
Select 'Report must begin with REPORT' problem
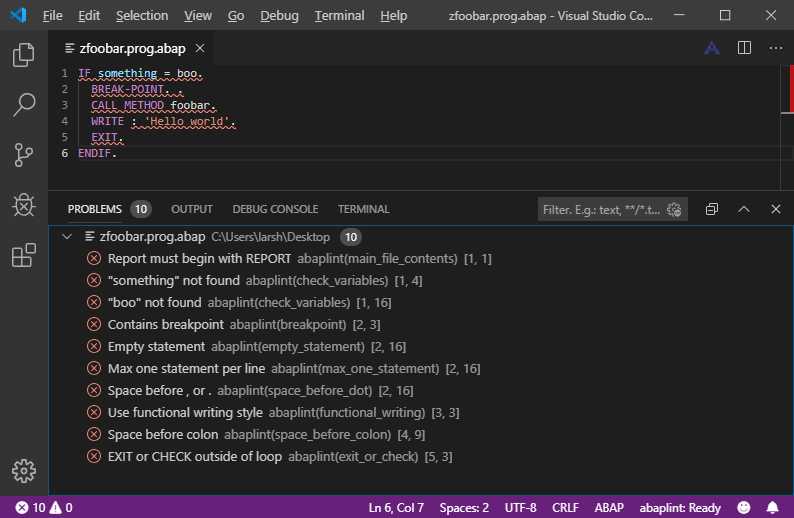(x=421, y=259)
